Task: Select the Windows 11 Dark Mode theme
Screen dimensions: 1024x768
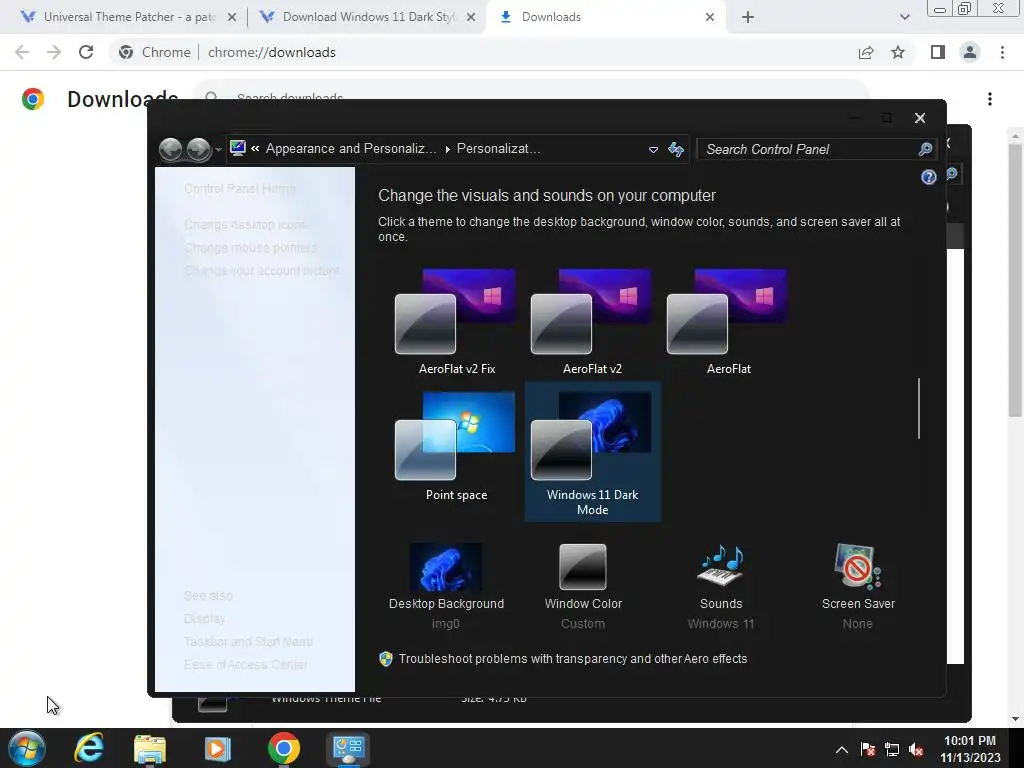Action: click(x=592, y=452)
